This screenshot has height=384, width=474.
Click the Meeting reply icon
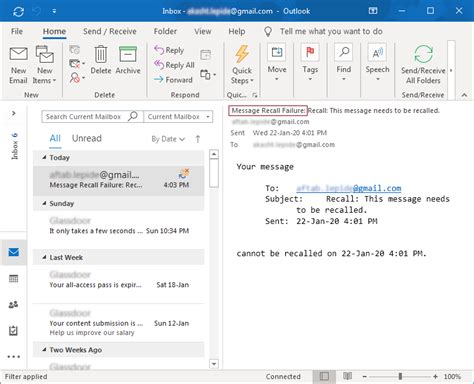(206, 54)
